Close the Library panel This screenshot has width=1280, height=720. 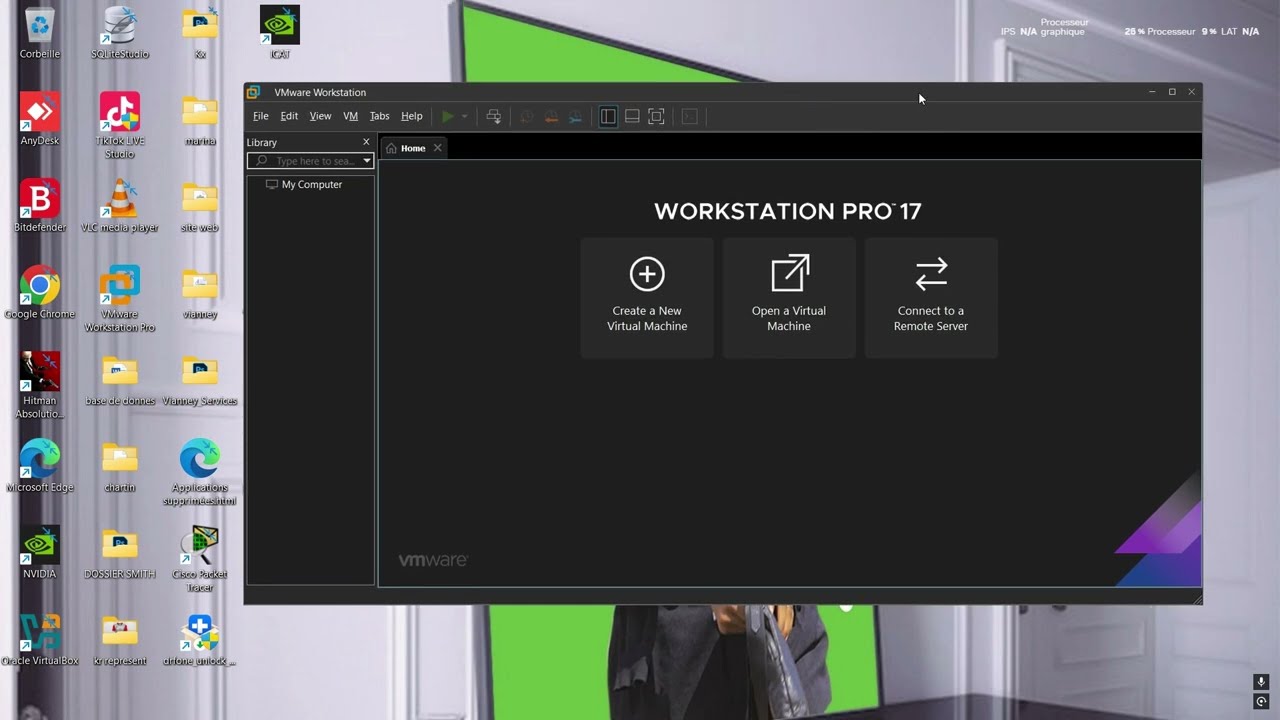pyautogui.click(x=366, y=142)
